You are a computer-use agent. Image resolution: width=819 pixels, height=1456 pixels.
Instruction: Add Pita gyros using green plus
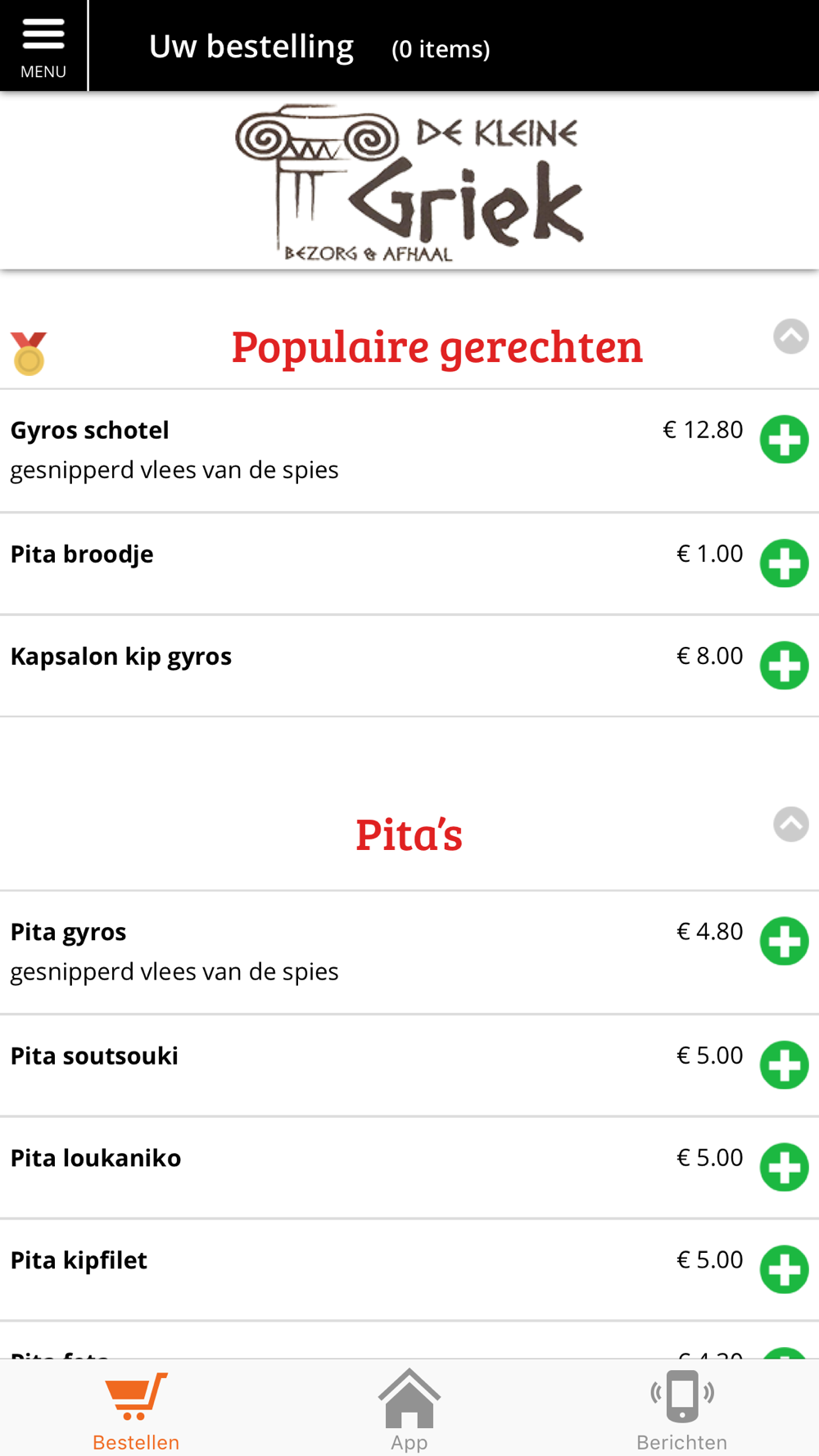[784, 941]
